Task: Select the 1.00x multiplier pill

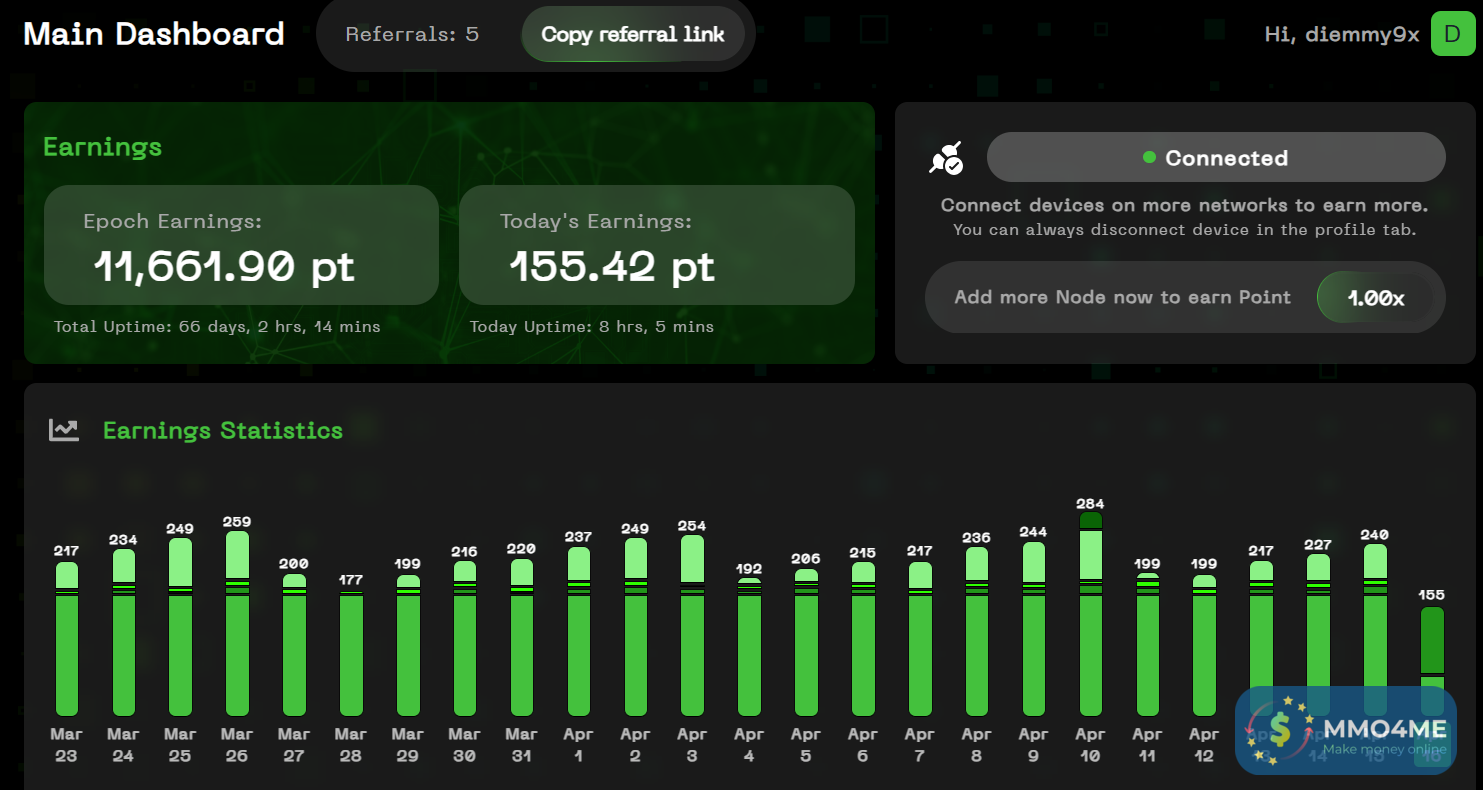Action: coord(1375,297)
